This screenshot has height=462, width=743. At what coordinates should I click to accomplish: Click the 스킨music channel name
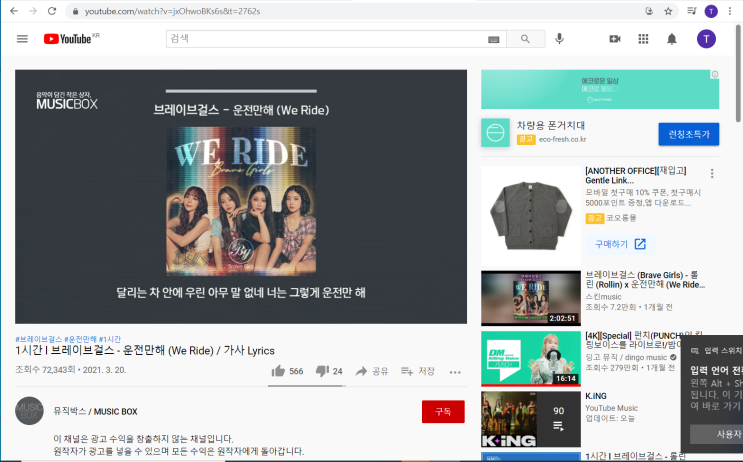603,297
